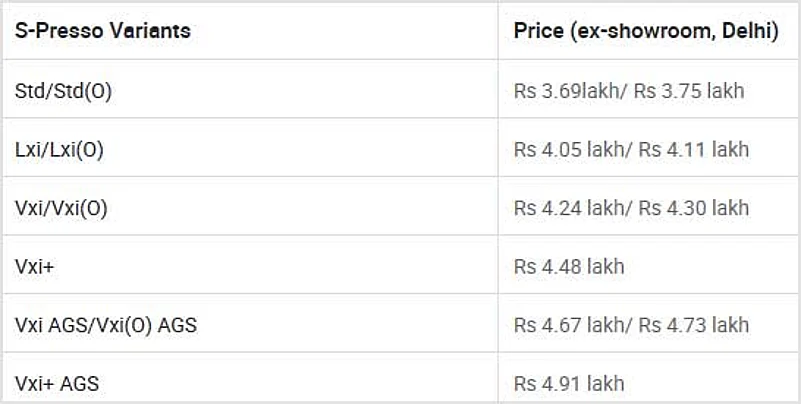Click the Lxi variant name before the slash
The image size is (801, 404).
[28, 150]
